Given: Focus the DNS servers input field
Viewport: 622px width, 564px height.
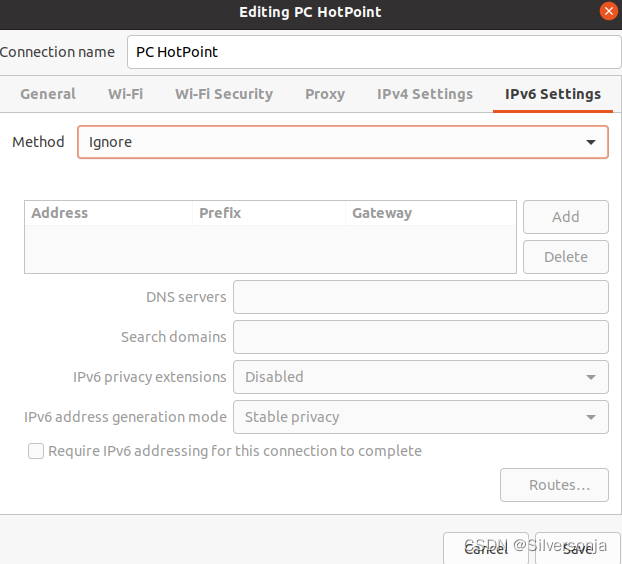Looking at the screenshot, I should tap(421, 297).
